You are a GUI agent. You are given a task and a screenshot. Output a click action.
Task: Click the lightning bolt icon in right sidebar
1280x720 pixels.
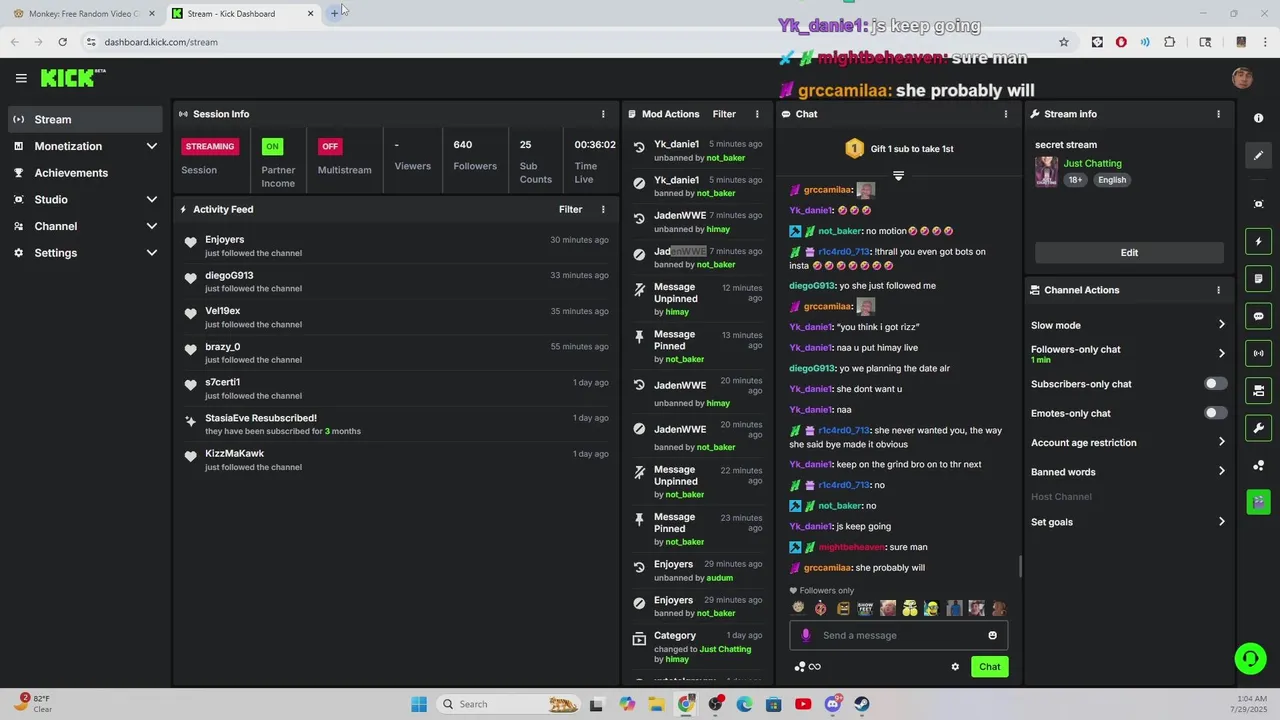coord(1258,241)
